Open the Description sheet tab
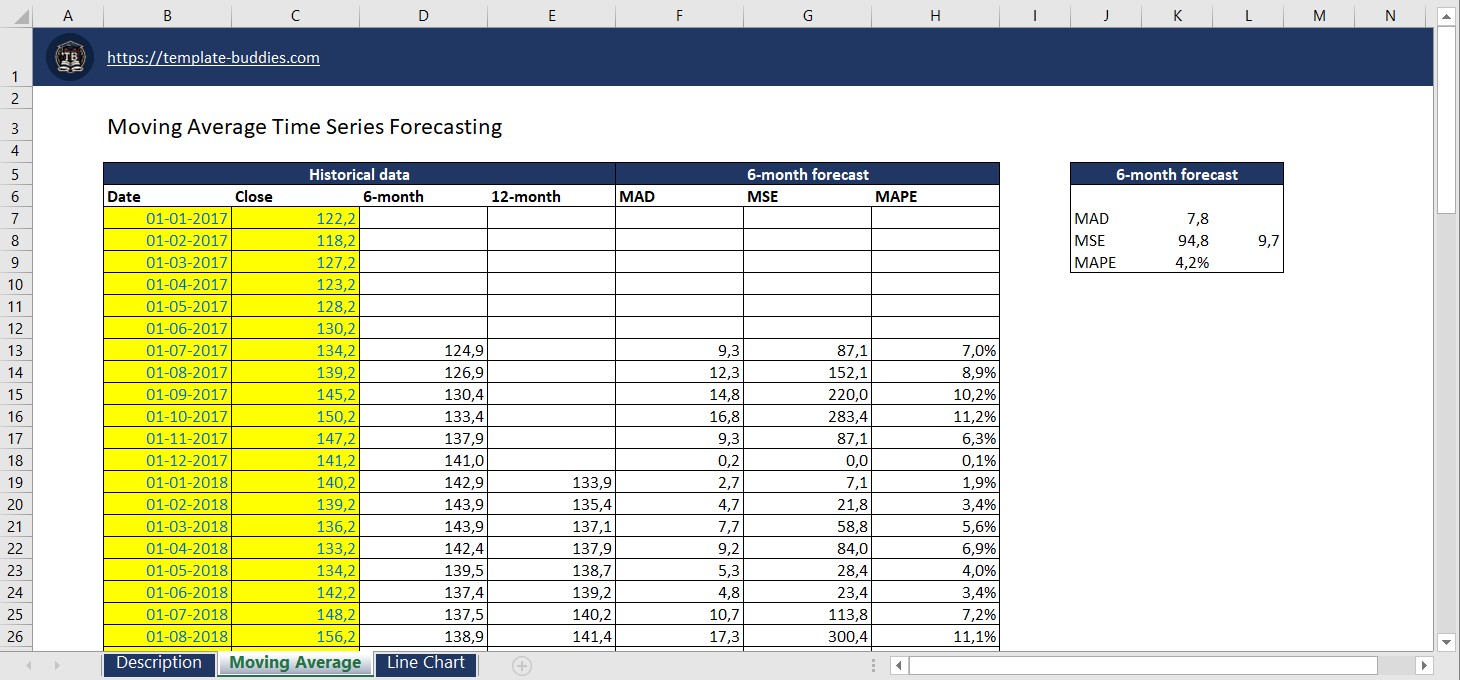Screen dimensions: 1460x680 point(159,663)
